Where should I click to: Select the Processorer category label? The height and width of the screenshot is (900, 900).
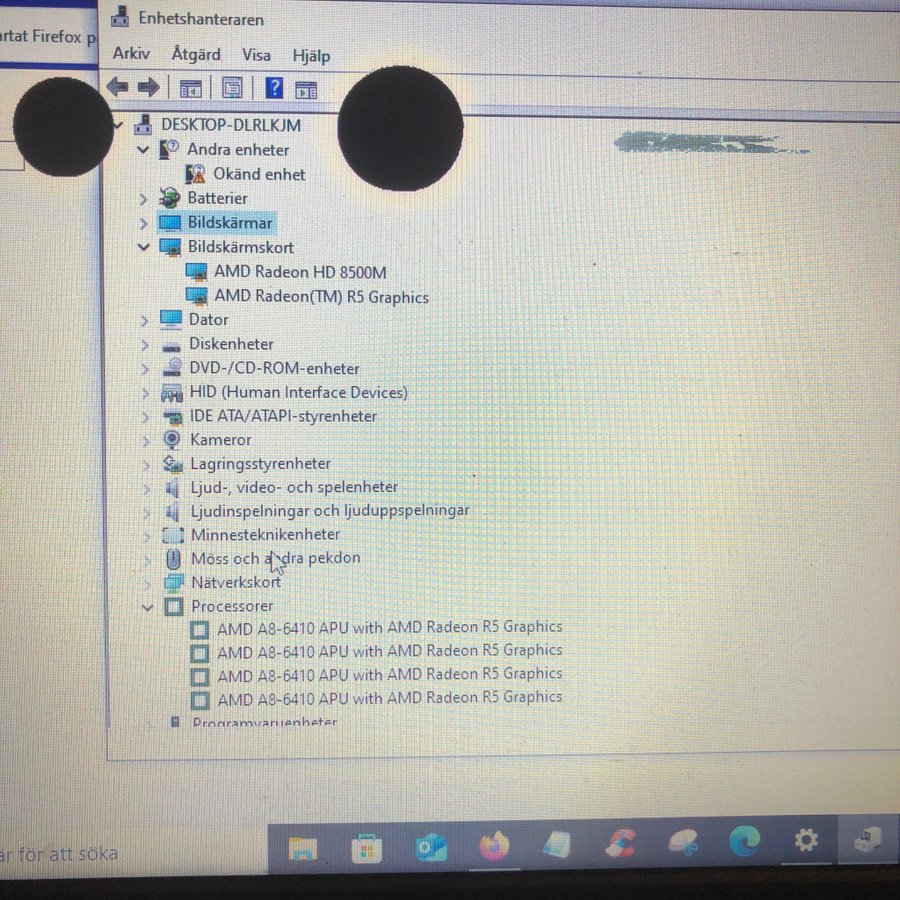(232, 606)
